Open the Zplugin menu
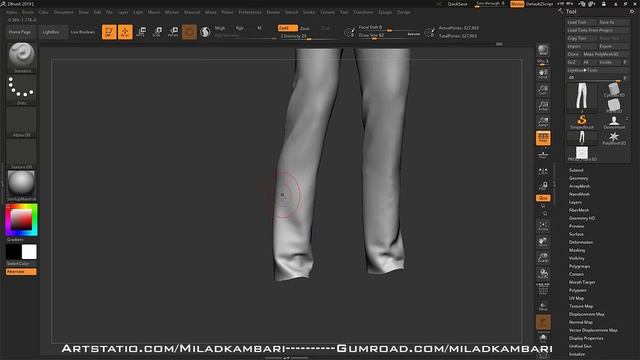 coord(385,12)
